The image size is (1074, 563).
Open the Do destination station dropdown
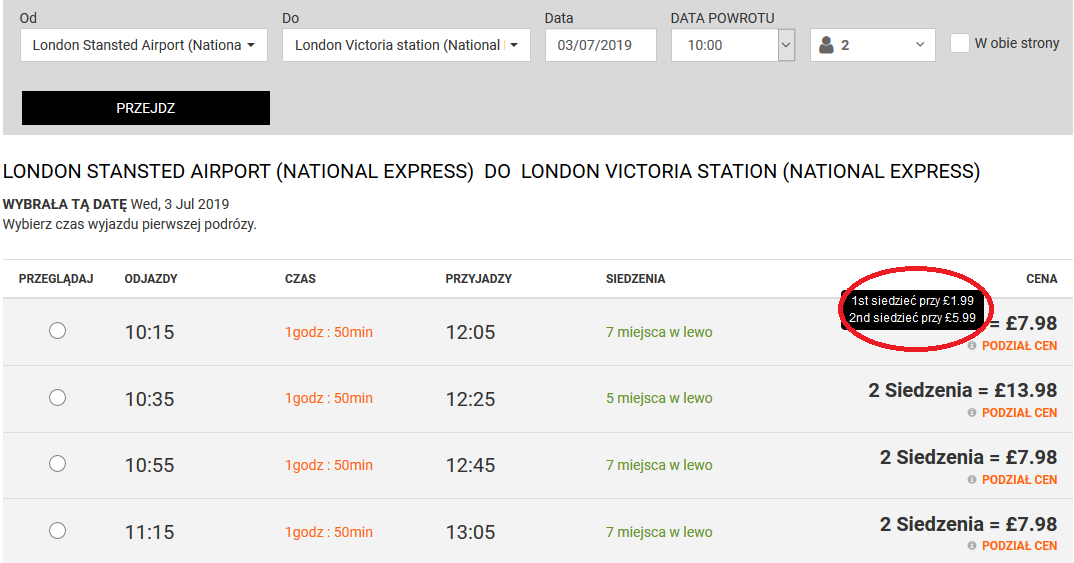tap(406, 45)
